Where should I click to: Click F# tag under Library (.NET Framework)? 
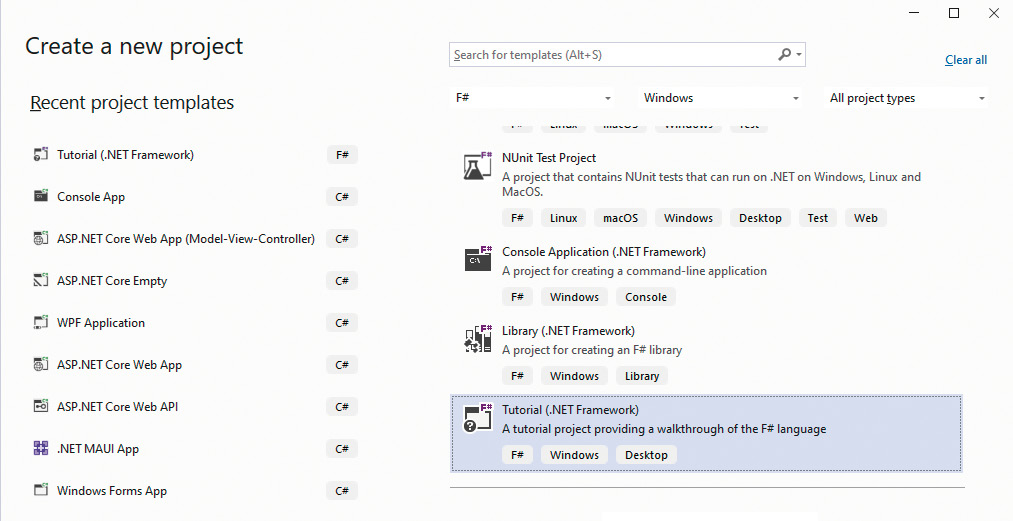coord(517,376)
